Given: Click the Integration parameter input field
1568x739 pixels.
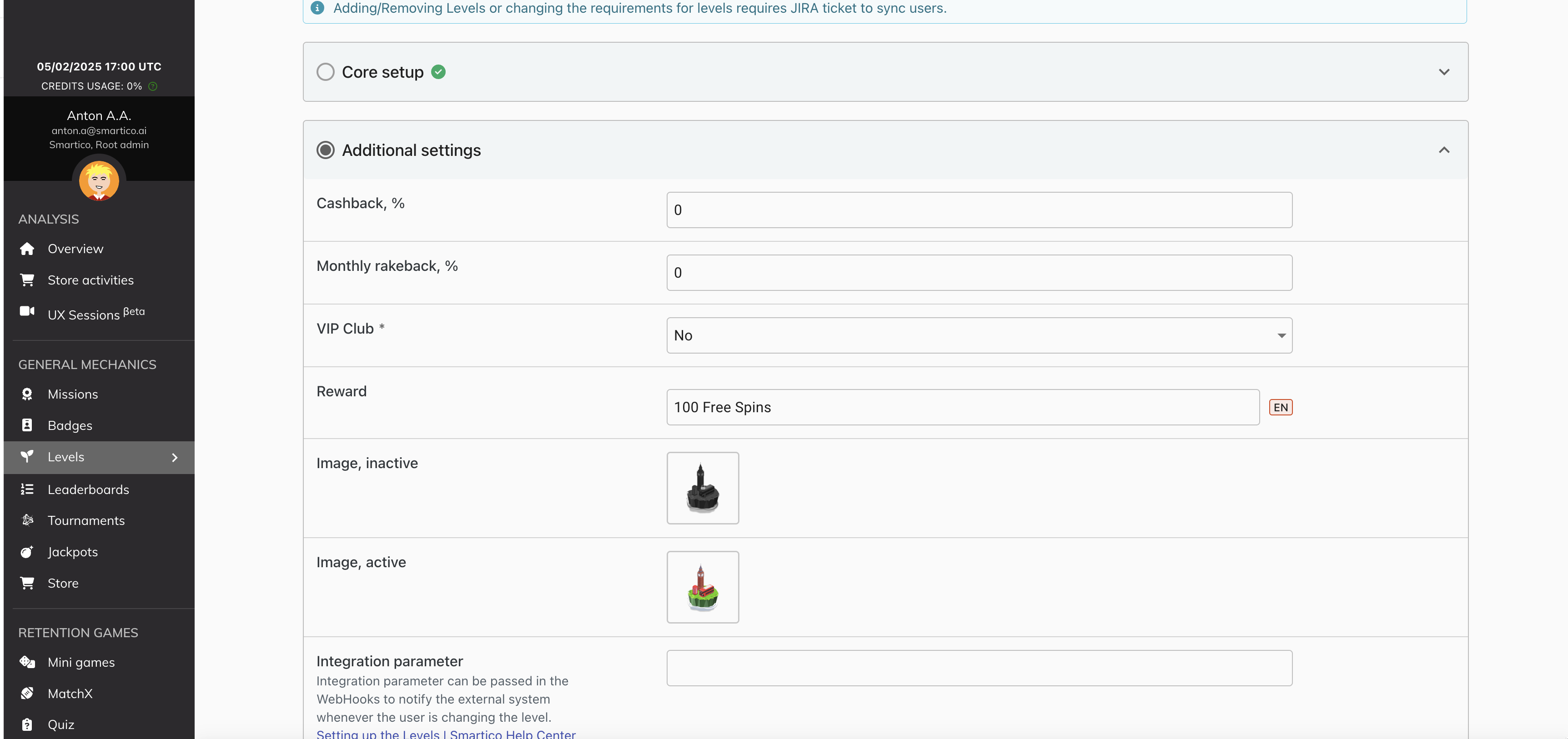Looking at the screenshot, I should pyautogui.click(x=979, y=668).
